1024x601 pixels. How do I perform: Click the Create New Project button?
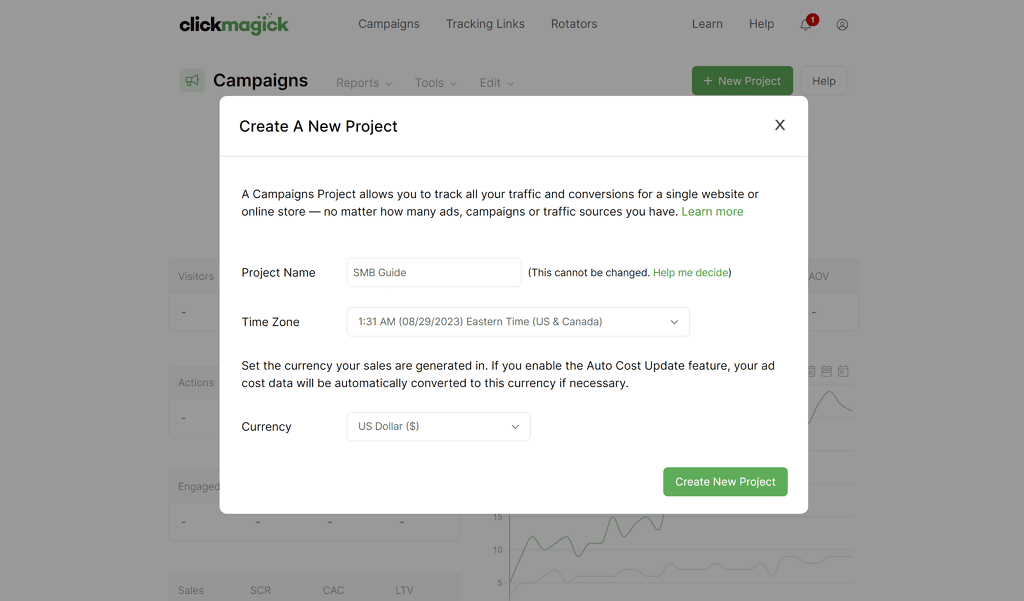tap(725, 481)
